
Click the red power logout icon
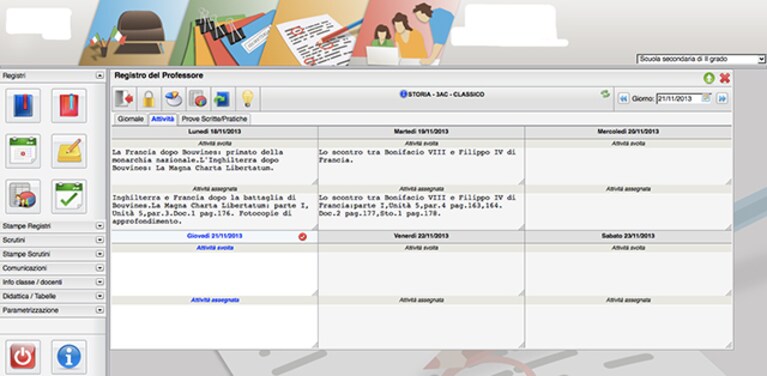click(23, 357)
